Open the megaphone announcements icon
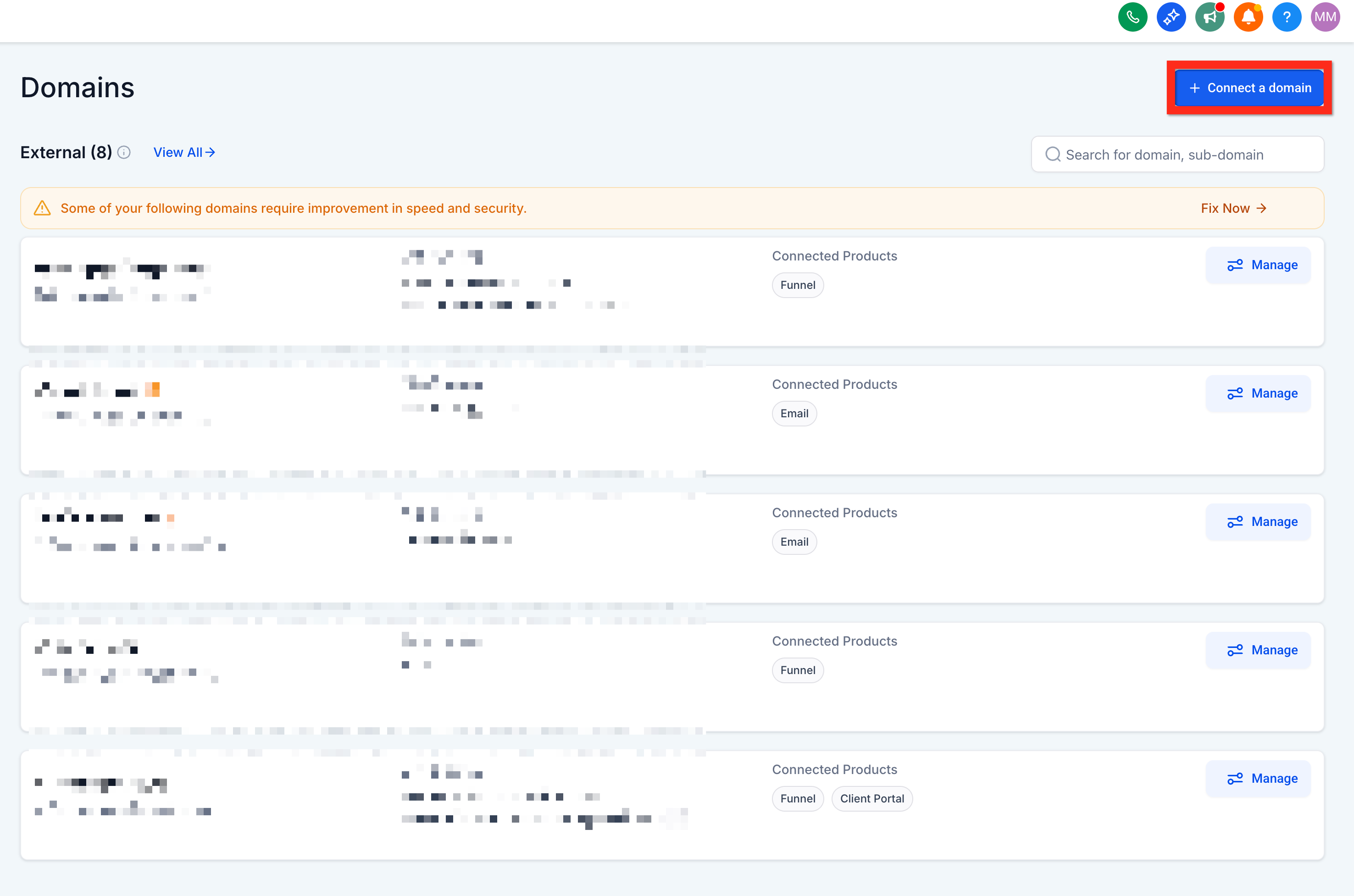Image resolution: width=1354 pixels, height=896 pixels. point(1210,17)
